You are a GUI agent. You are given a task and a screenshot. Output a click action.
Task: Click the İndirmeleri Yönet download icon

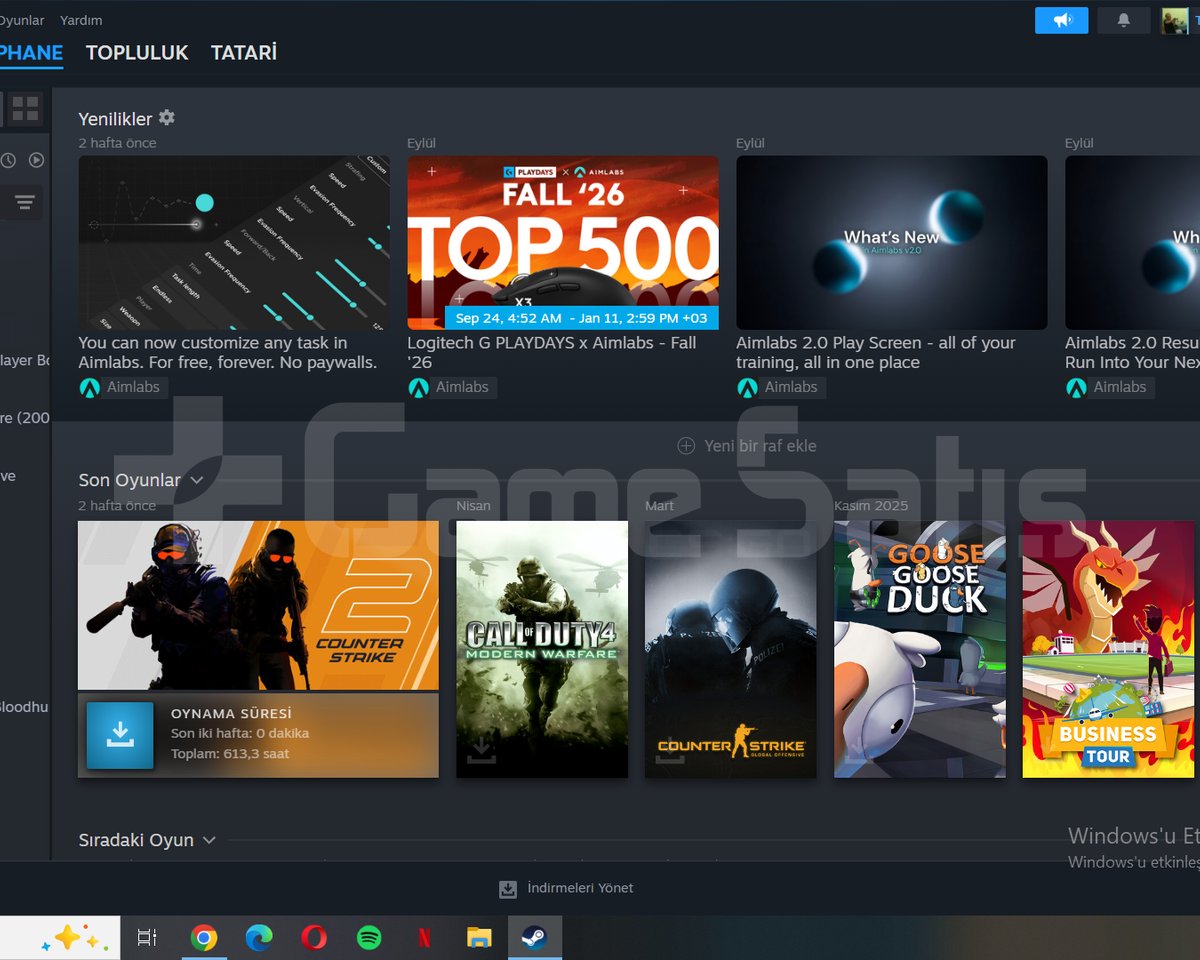[508, 888]
